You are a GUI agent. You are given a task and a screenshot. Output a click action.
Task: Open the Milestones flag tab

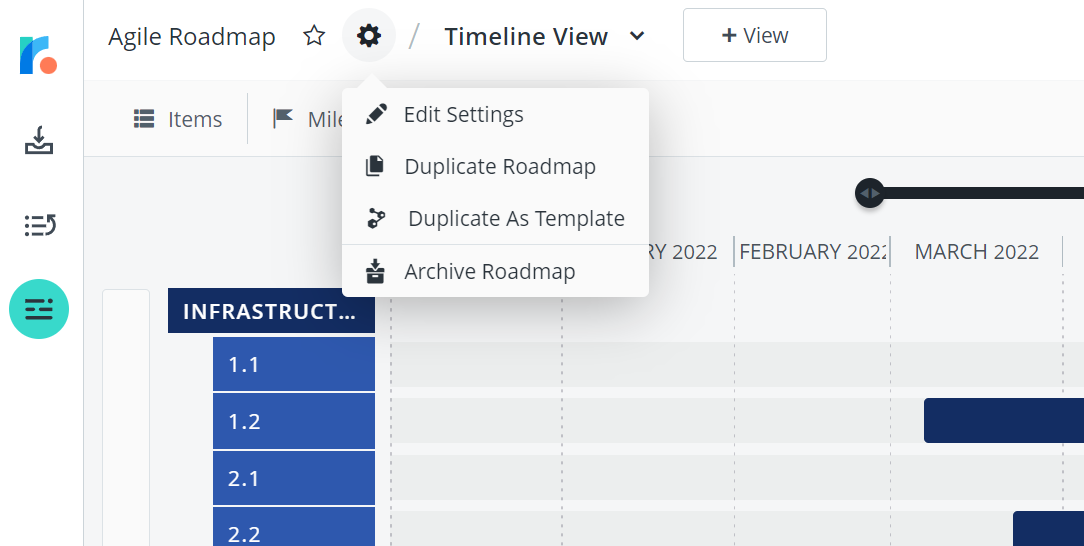click(308, 119)
